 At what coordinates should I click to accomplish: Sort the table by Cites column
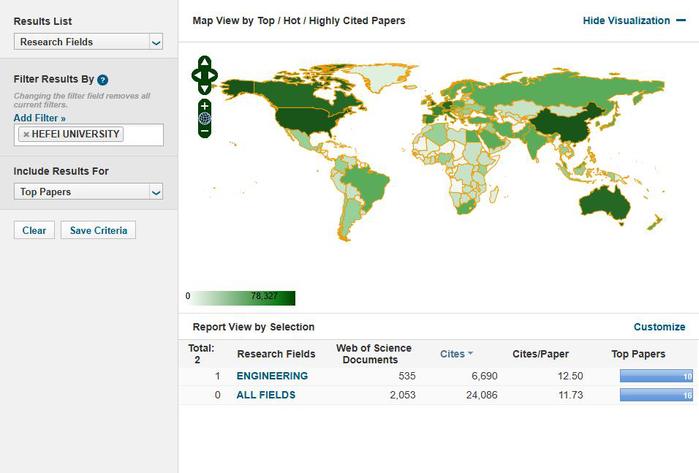coord(456,354)
